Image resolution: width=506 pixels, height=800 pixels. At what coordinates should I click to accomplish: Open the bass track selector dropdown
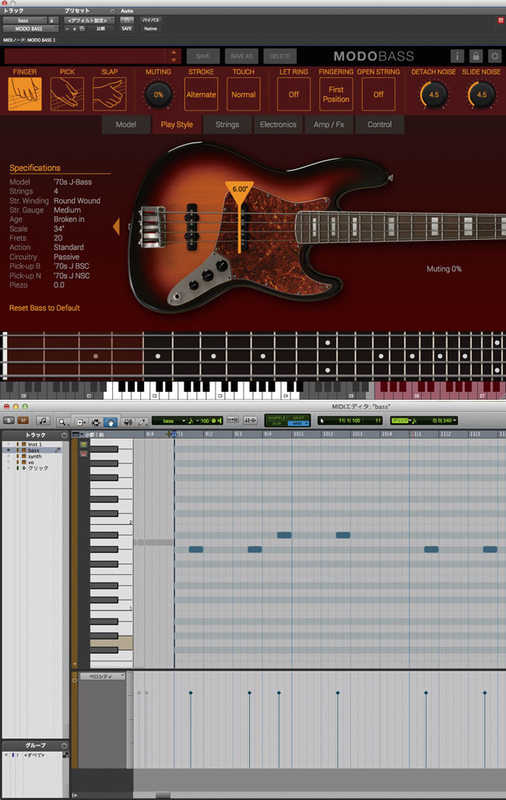point(24,20)
